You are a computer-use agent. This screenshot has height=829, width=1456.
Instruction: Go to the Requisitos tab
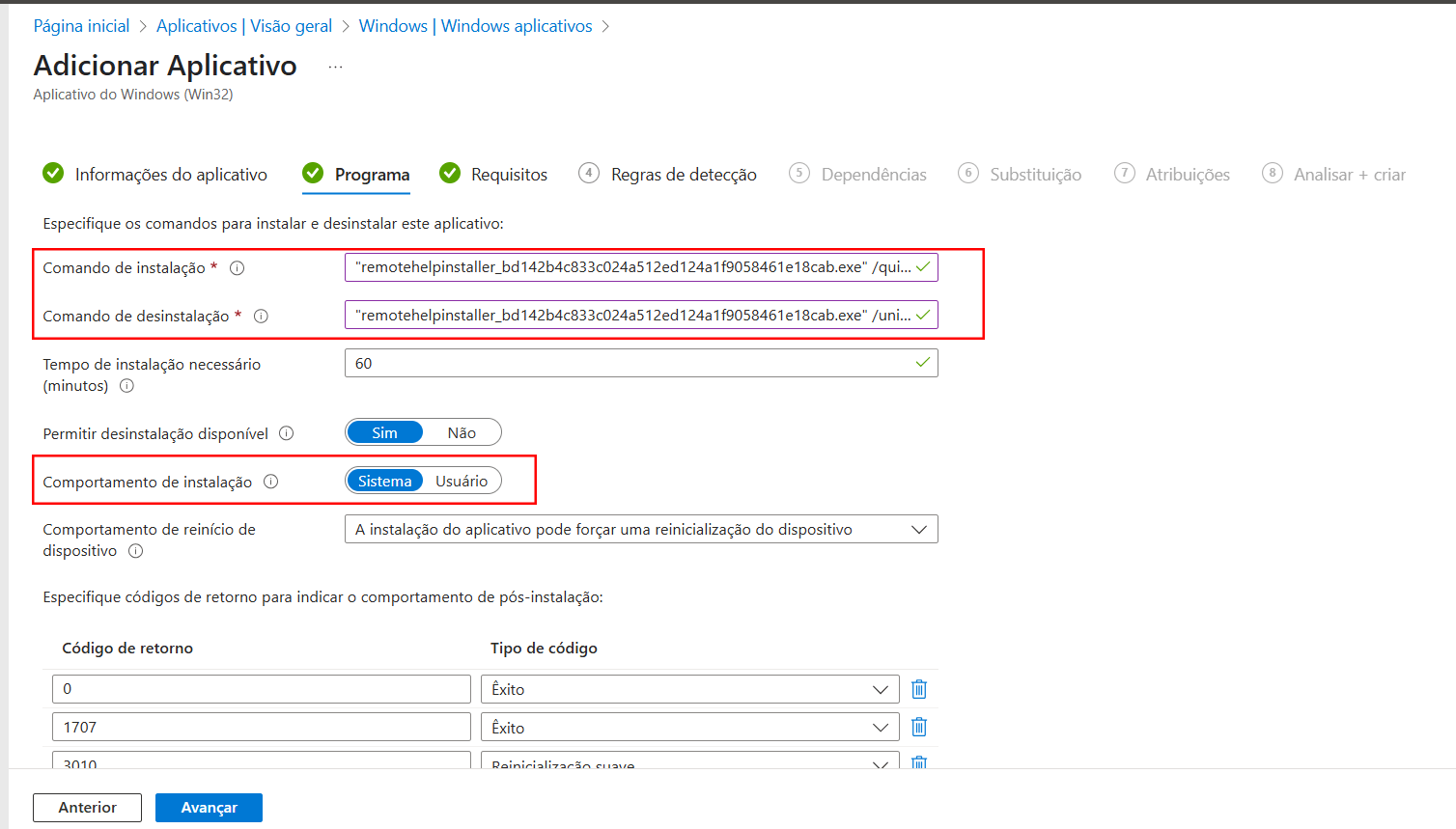tap(493, 174)
